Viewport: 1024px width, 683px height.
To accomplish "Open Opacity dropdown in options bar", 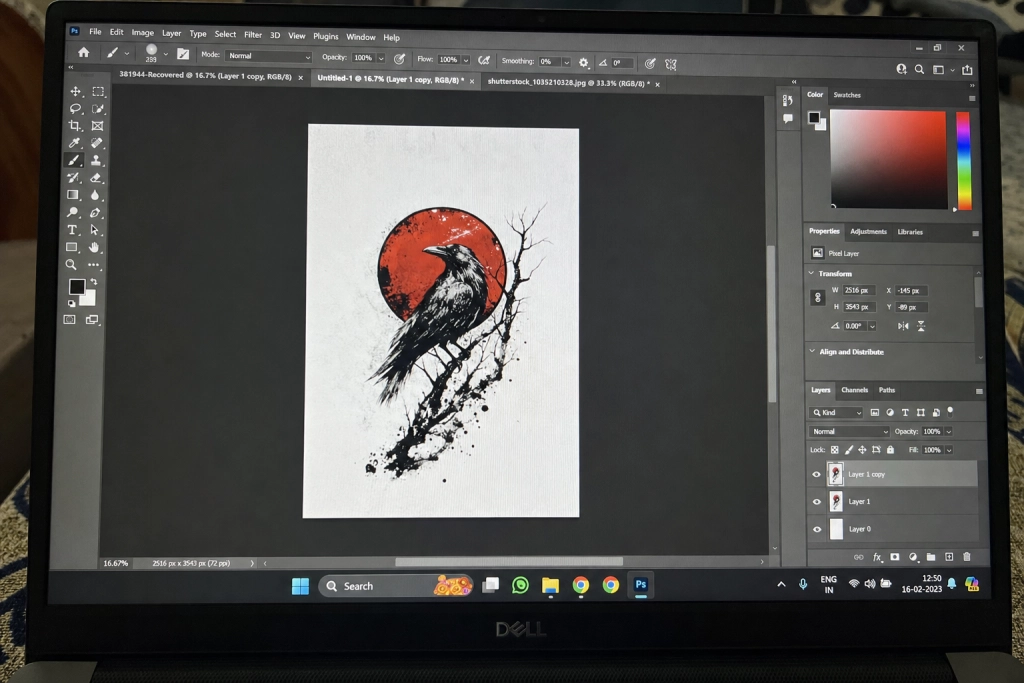I will click(381, 59).
